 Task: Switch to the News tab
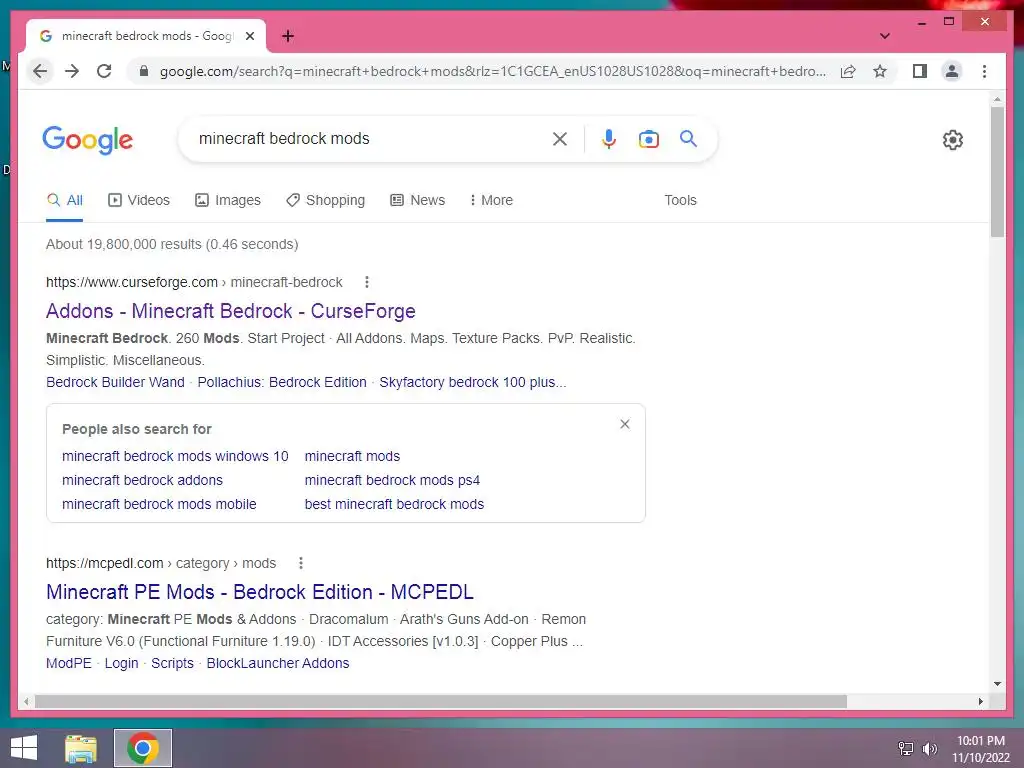pyautogui.click(x=417, y=200)
